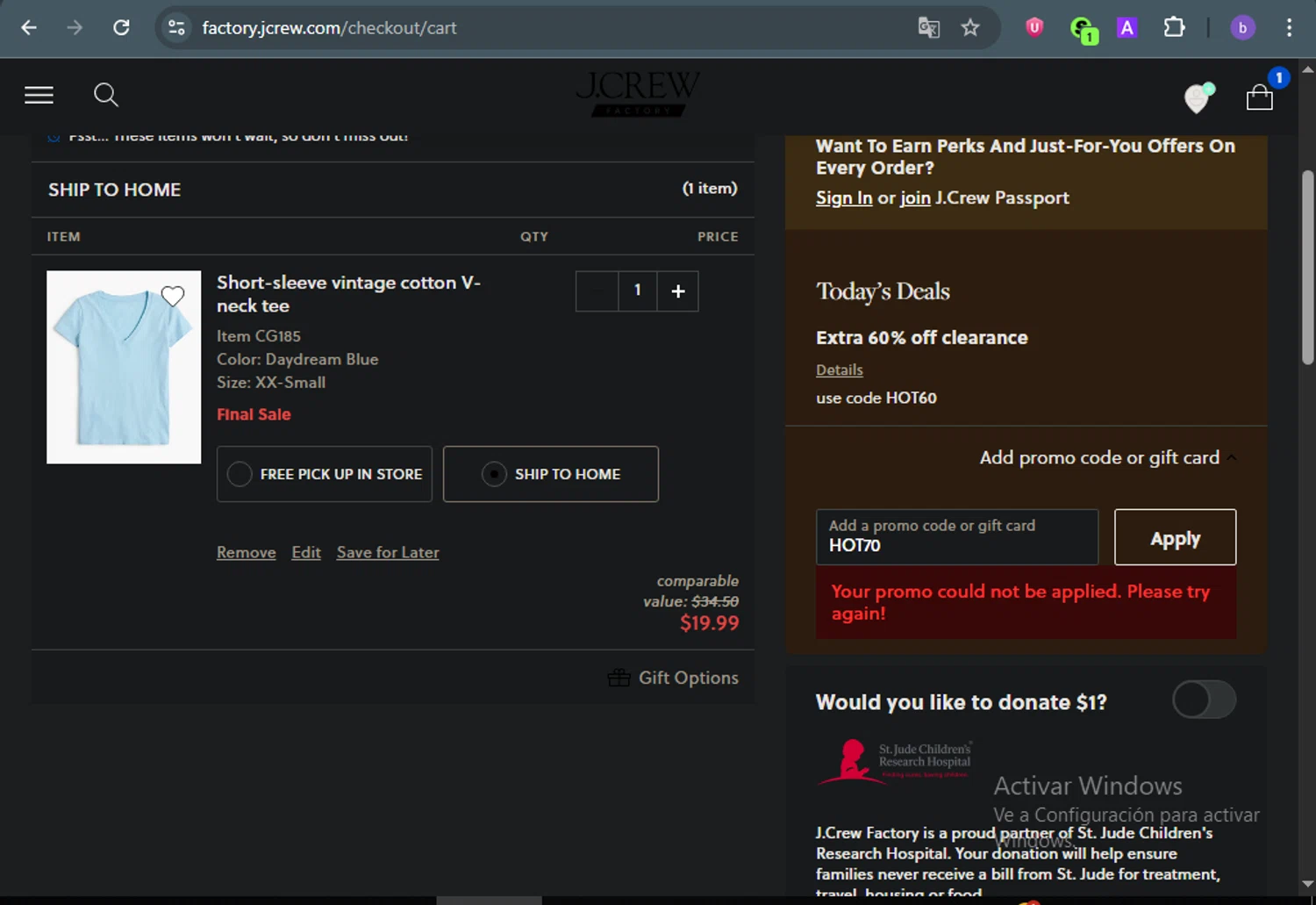Click the $19.99 price
The image size is (1316, 905).
pos(710,623)
